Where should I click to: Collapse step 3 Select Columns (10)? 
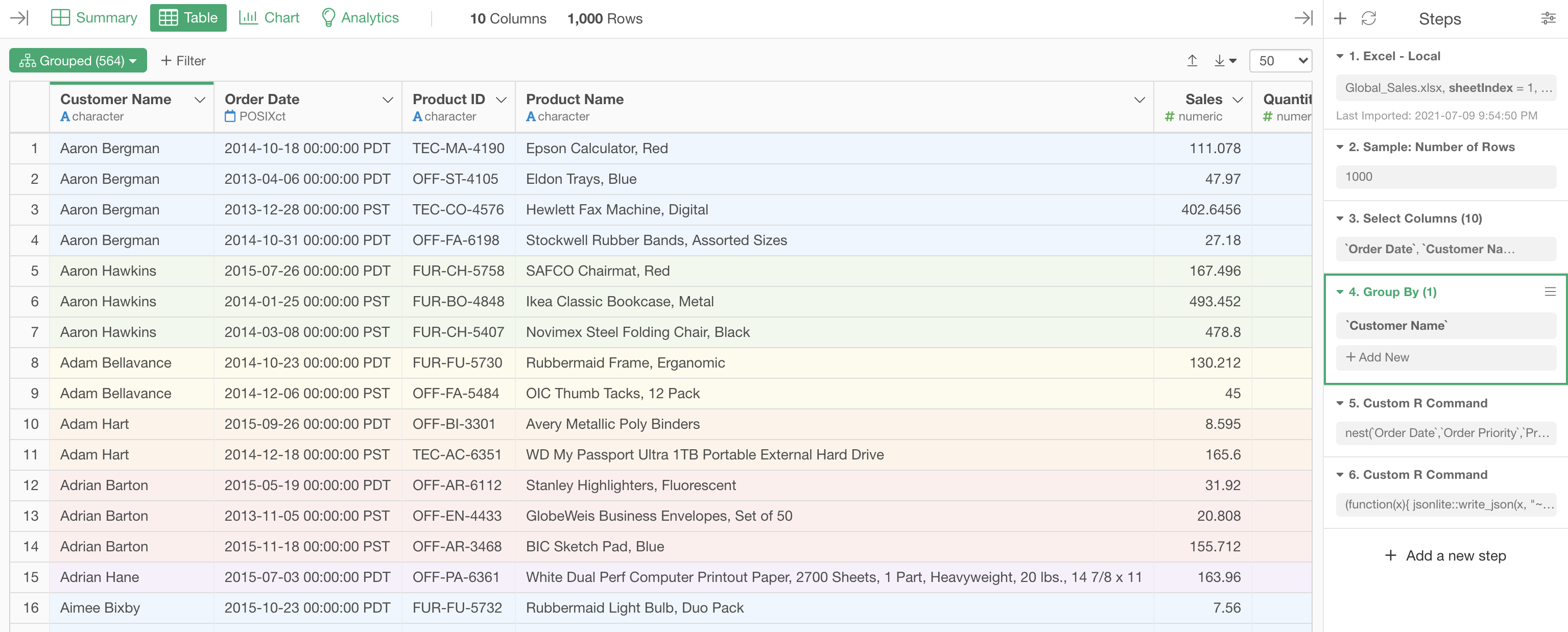[1340, 218]
